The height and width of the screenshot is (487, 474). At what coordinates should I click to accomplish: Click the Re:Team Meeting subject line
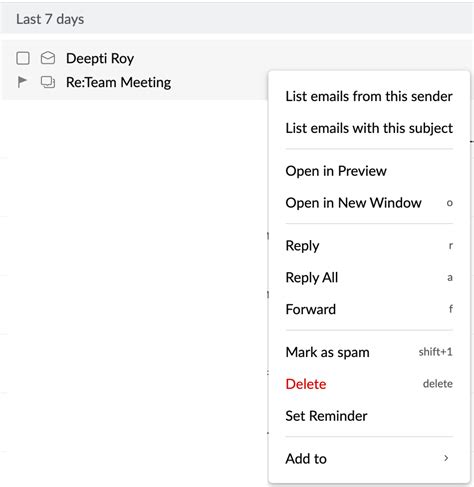pos(119,82)
